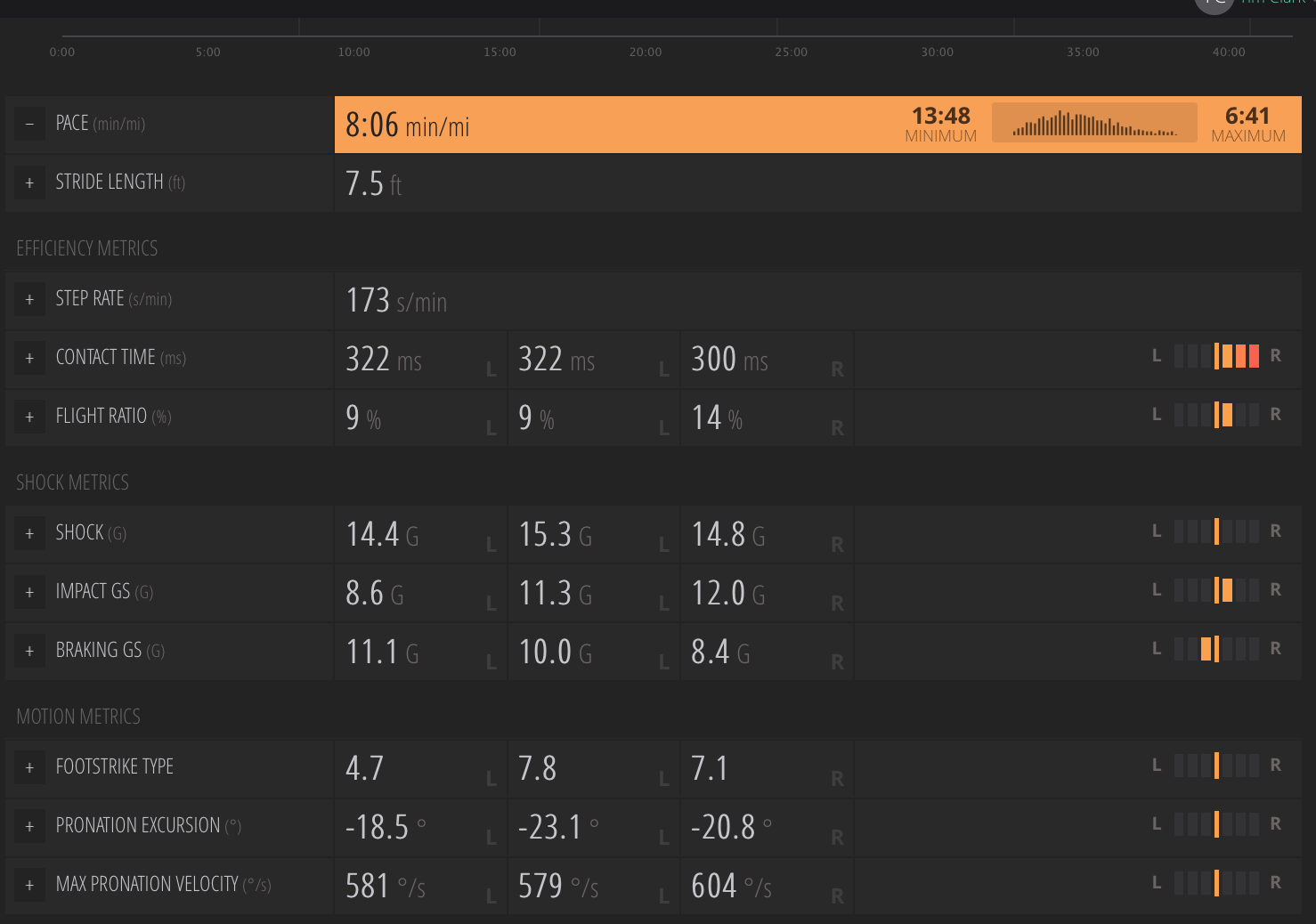
Task: Click the Footstrike Type L/R balance indicator
Action: [1216, 766]
